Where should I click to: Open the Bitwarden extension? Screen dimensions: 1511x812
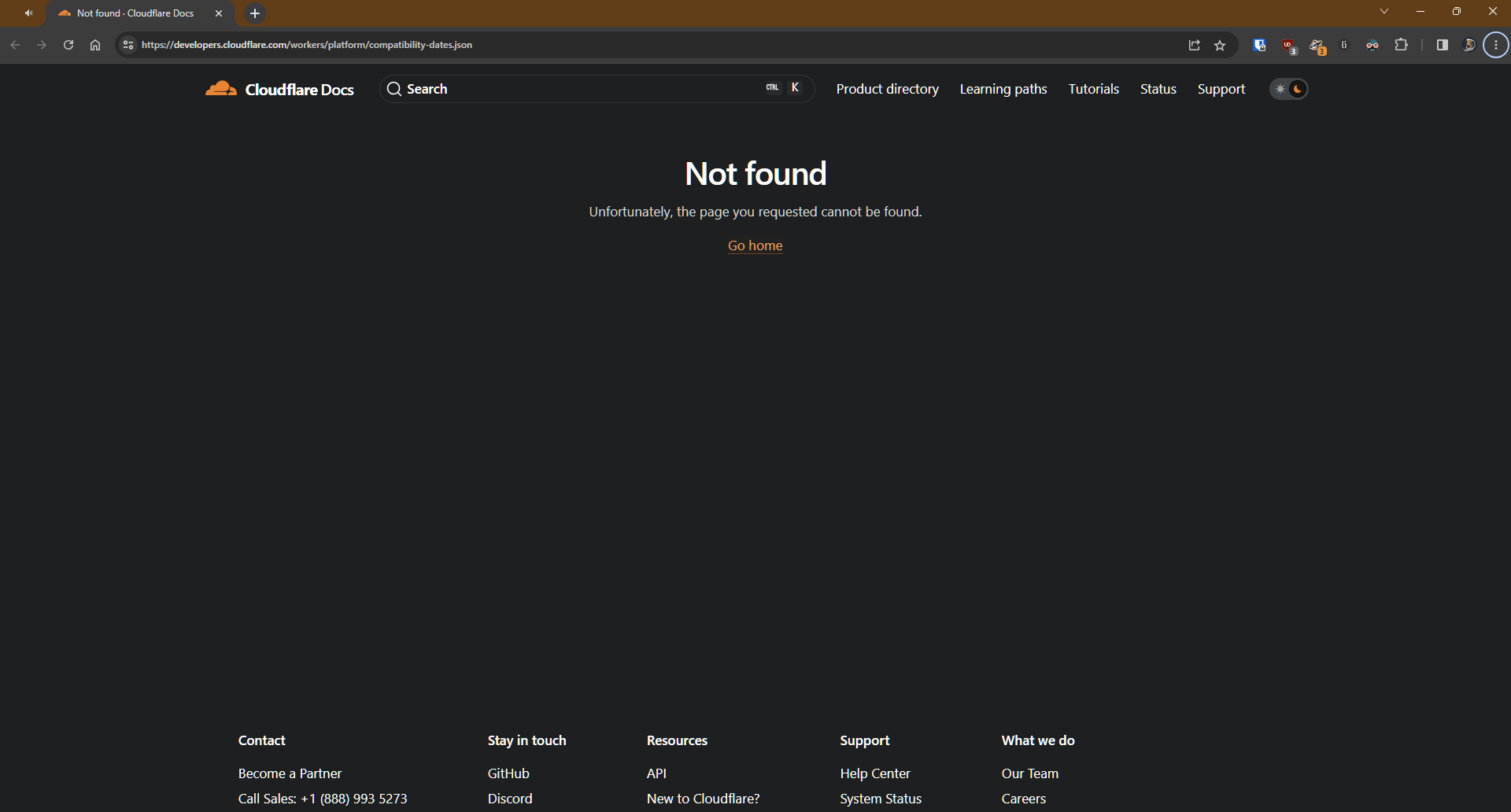(1259, 45)
